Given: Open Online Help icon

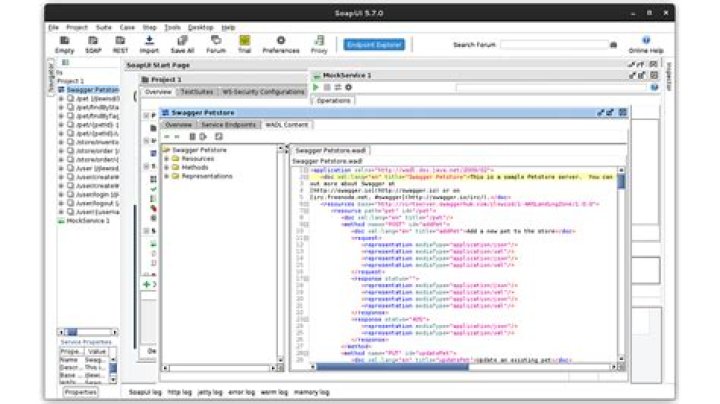Looking at the screenshot, I should click(x=646, y=43).
